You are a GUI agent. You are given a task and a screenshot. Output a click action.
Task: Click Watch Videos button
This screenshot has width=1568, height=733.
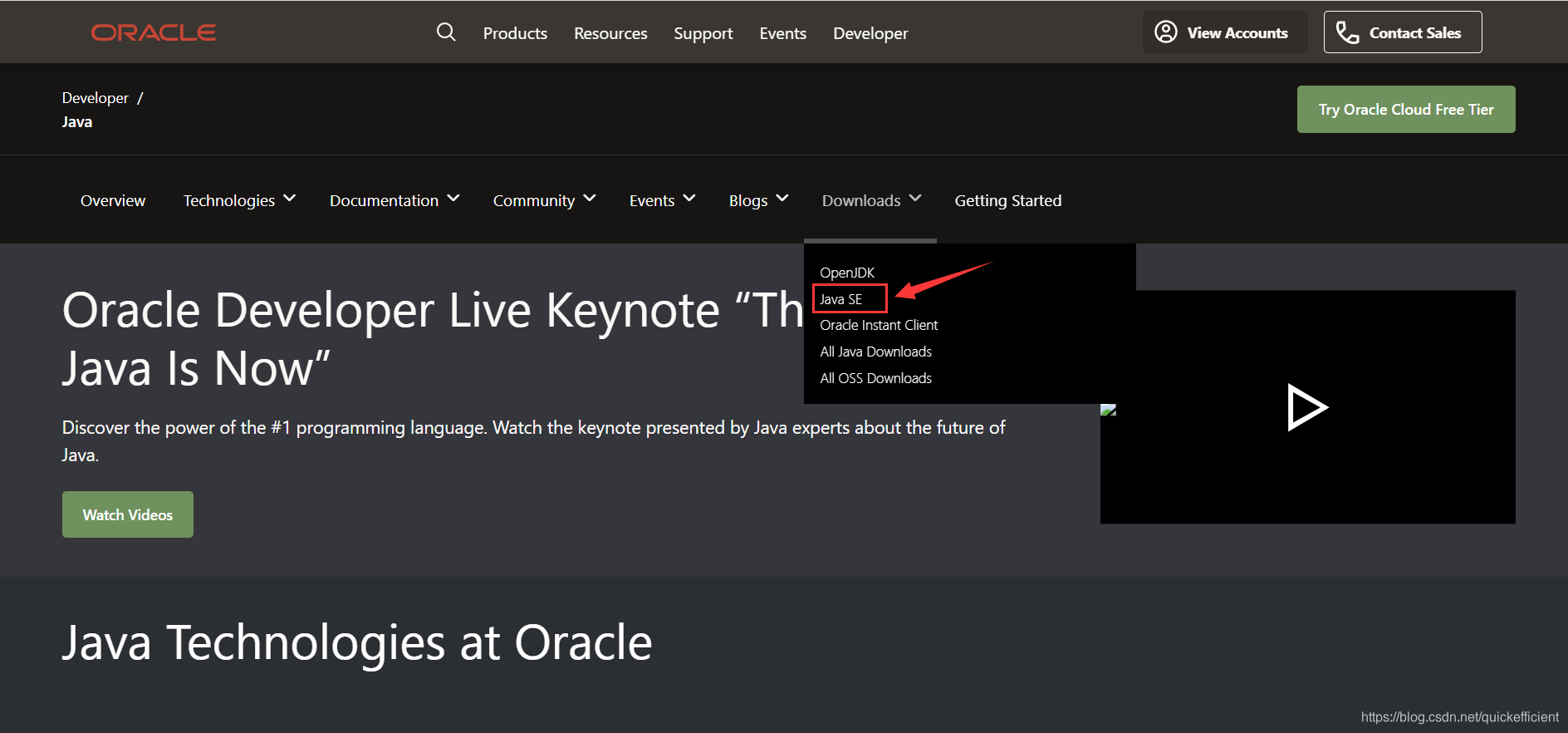tap(128, 514)
